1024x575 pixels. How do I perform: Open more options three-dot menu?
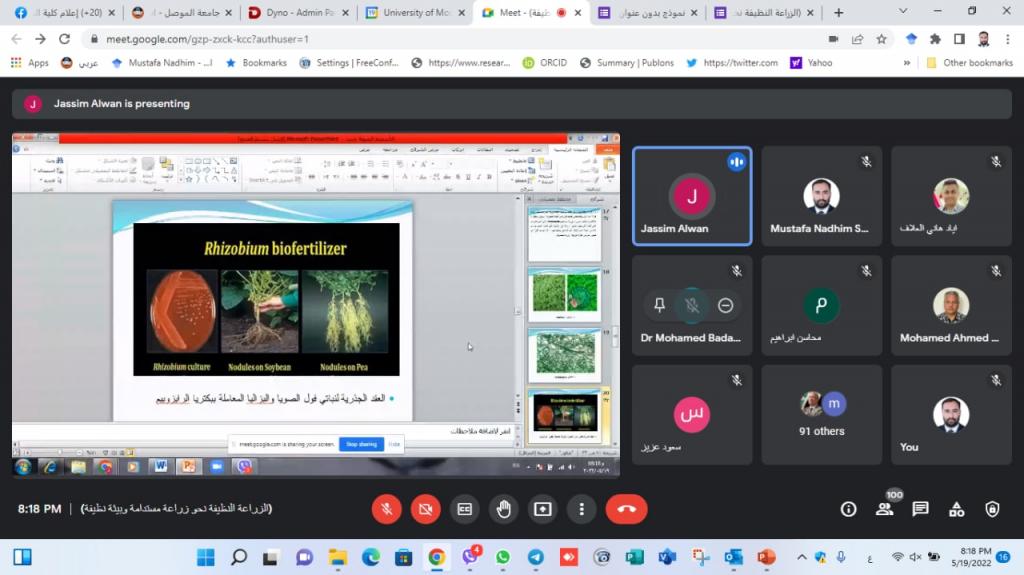pos(581,509)
